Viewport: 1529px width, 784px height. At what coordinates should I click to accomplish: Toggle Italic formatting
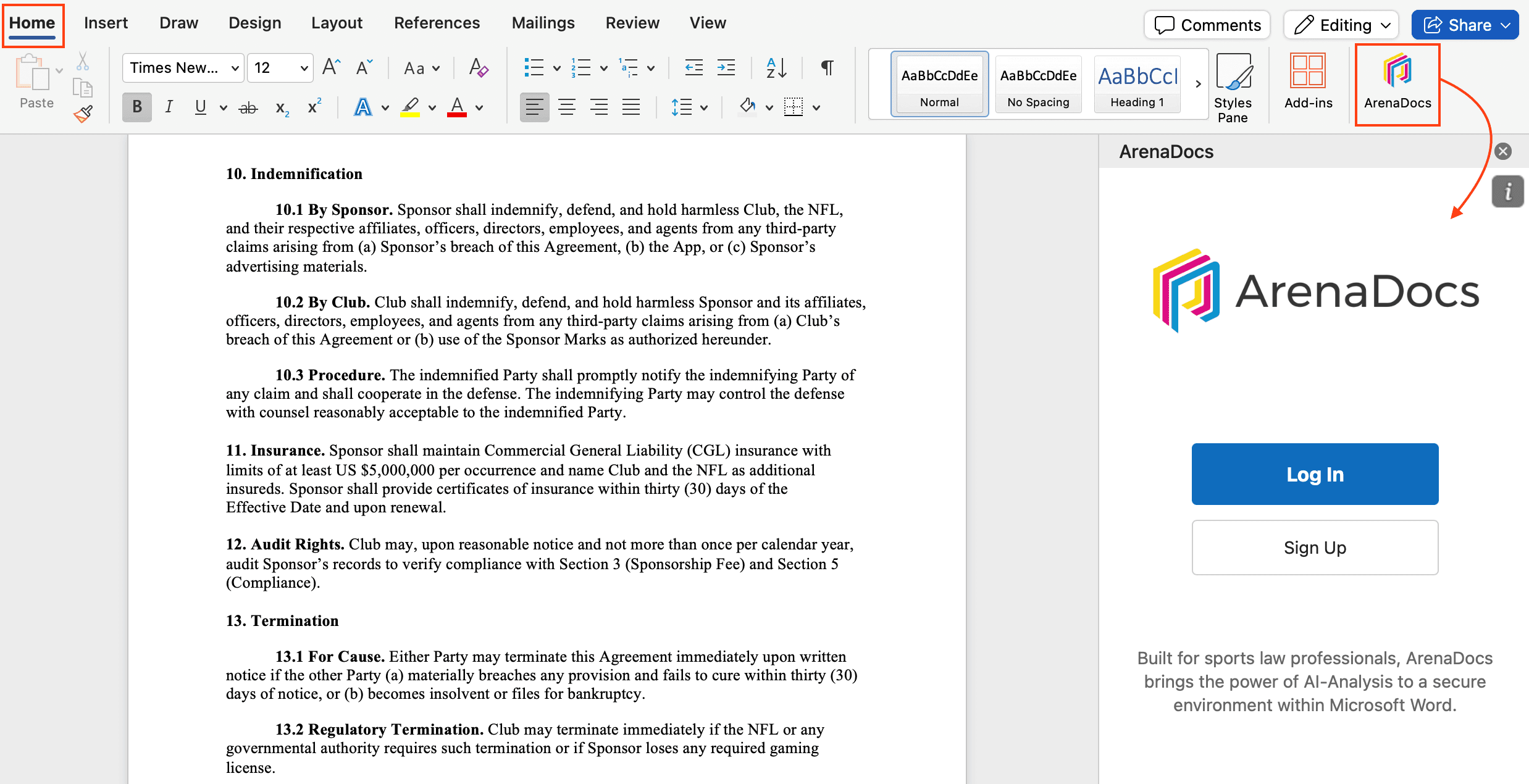click(169, 107)
